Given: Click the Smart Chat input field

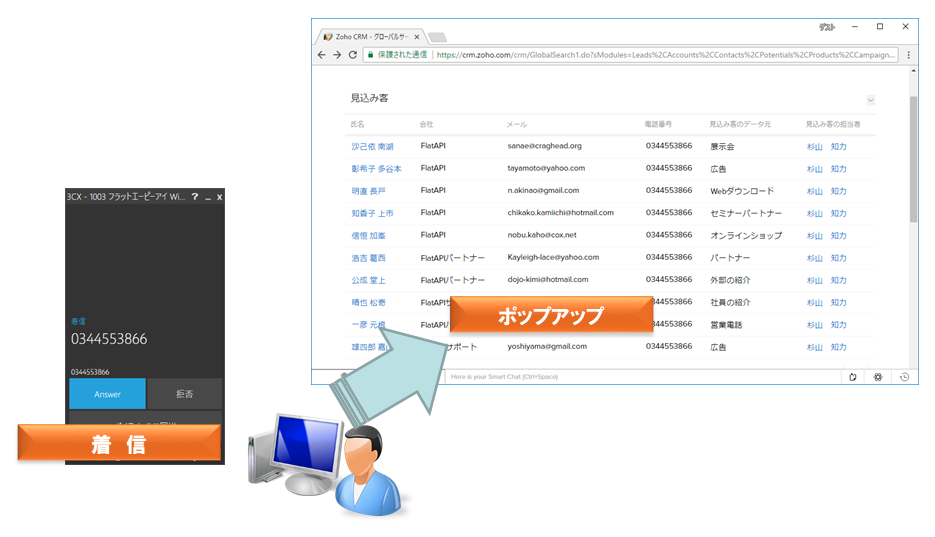Looking at the screenshot, I should (x=643, y=377).
